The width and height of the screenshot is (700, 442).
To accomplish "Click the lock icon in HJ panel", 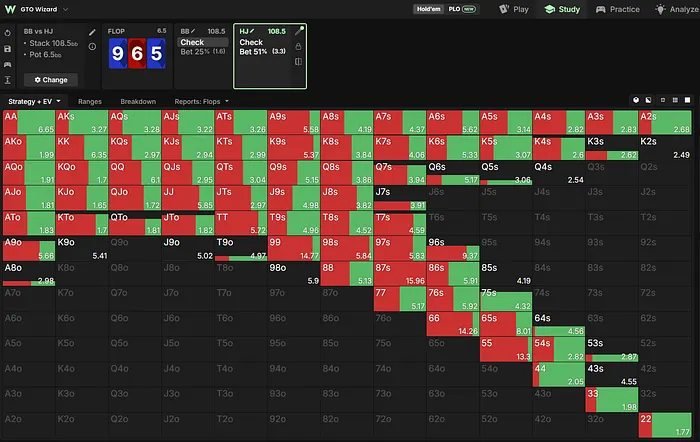I will (298, 46).
